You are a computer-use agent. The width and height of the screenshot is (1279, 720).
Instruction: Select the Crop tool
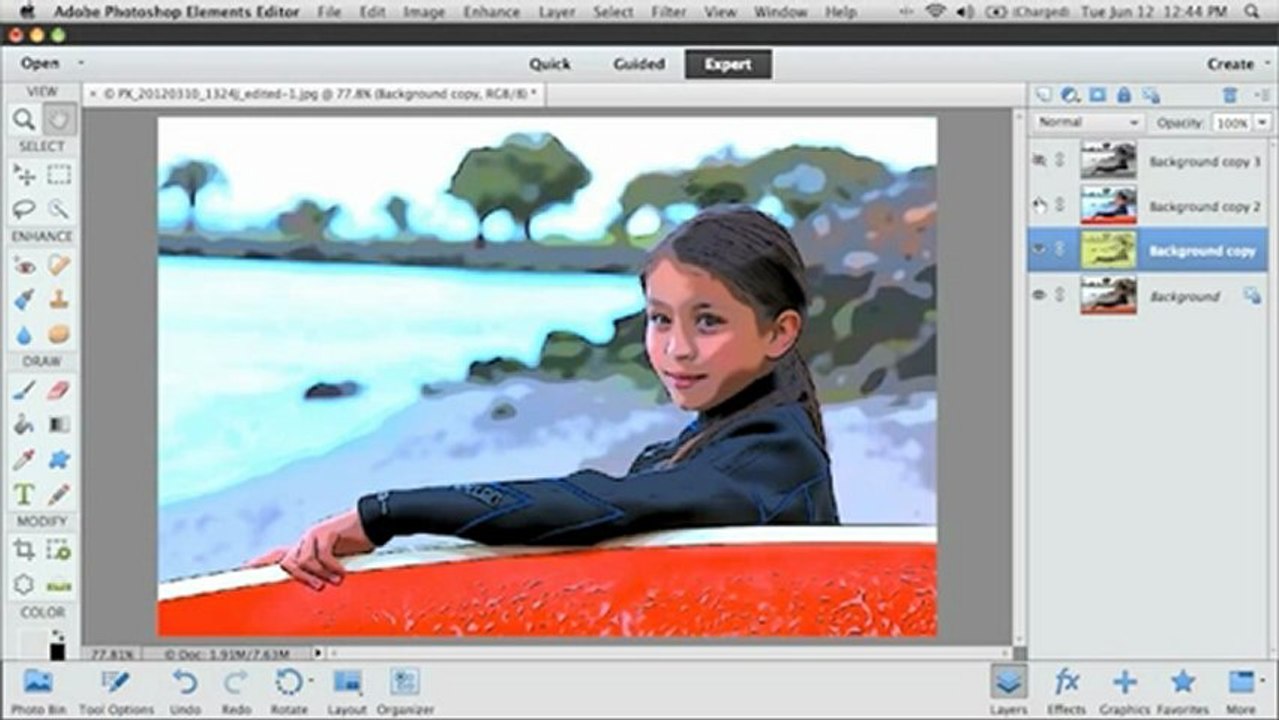click(24, 549)
